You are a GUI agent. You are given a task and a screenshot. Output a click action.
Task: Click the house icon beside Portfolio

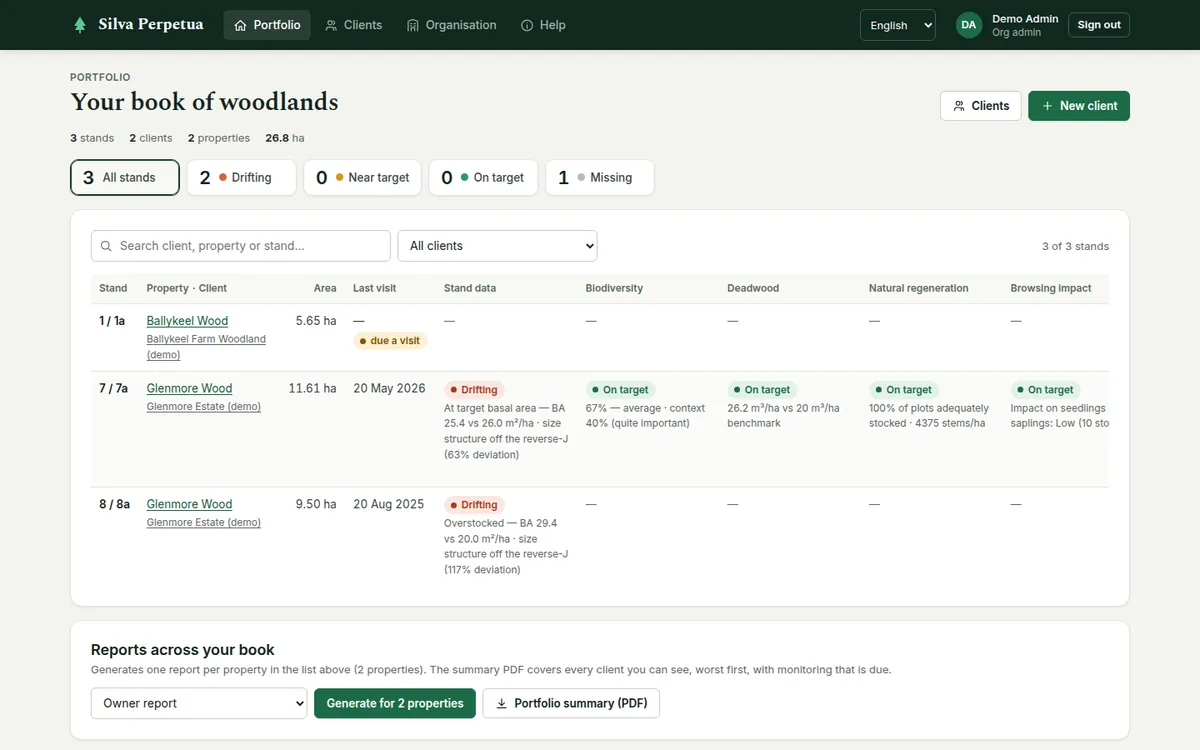pyautogui.click(x=240, y=25)
